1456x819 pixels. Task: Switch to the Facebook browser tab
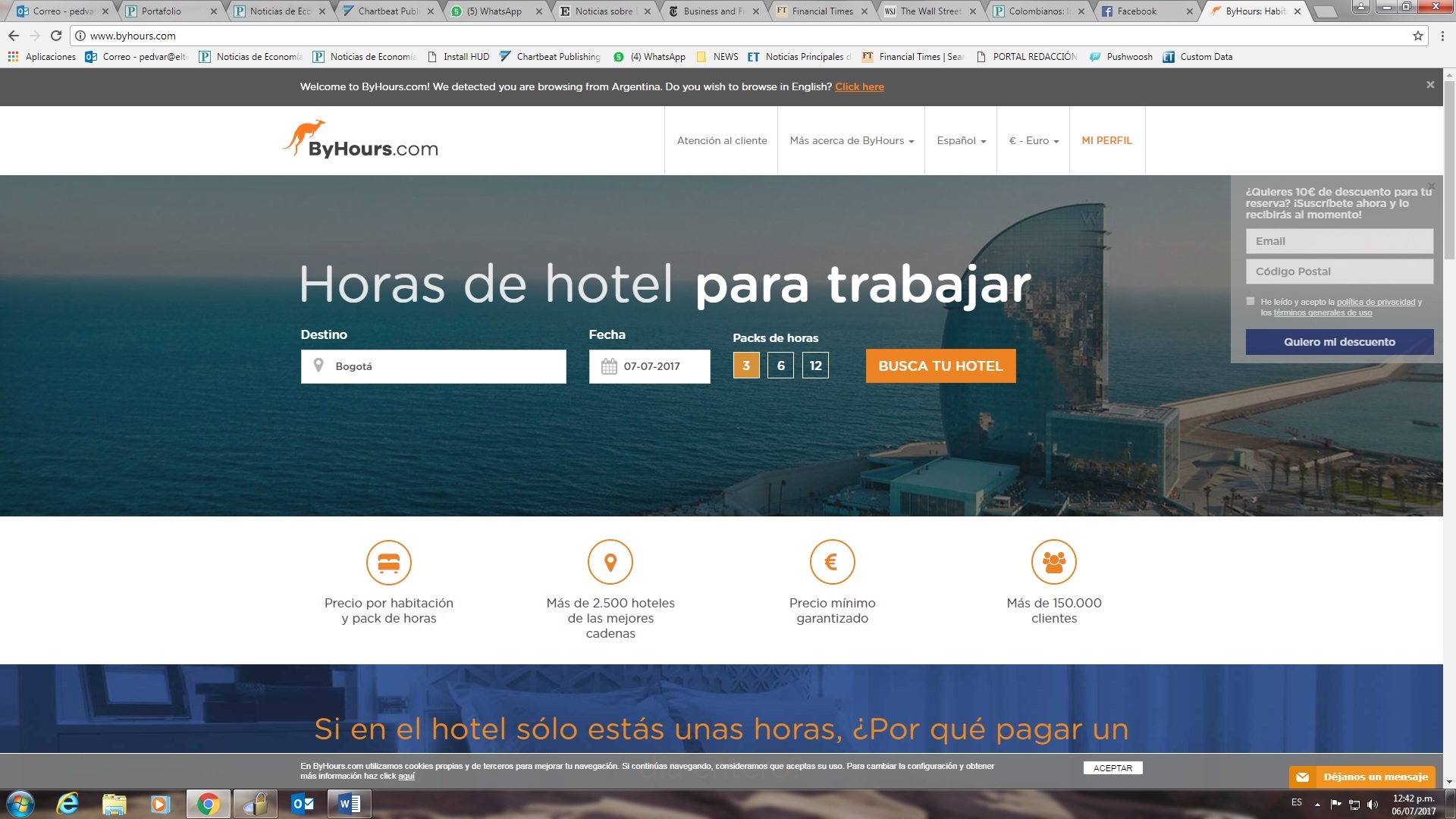[x=1136, y=11]
